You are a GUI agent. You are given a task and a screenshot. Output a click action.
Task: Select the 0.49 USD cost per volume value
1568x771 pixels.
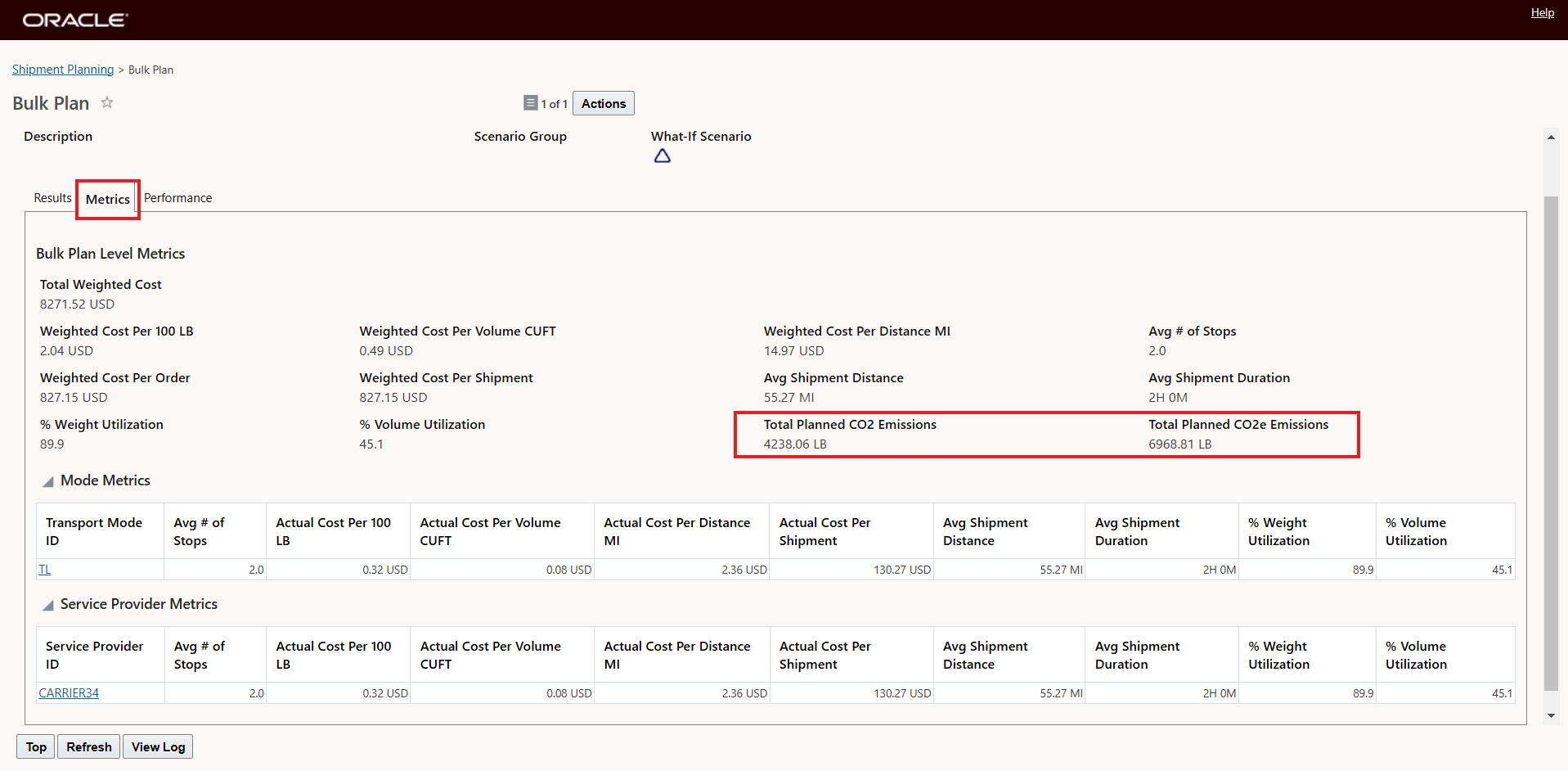tap(386, 350)
